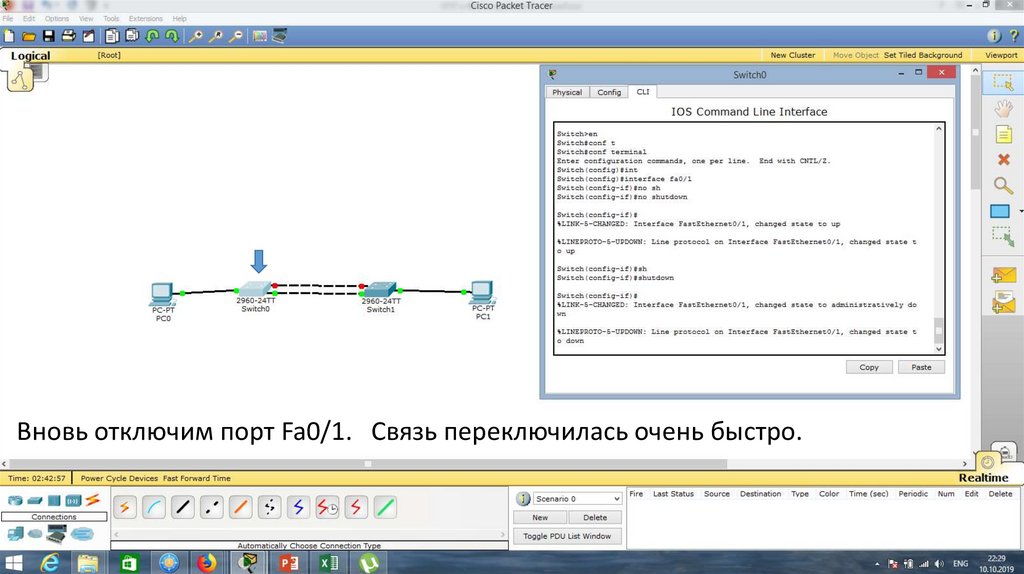Choose the Move Layout hand tool
This screenshot has height=574, width=1024.
point(1003,108)
